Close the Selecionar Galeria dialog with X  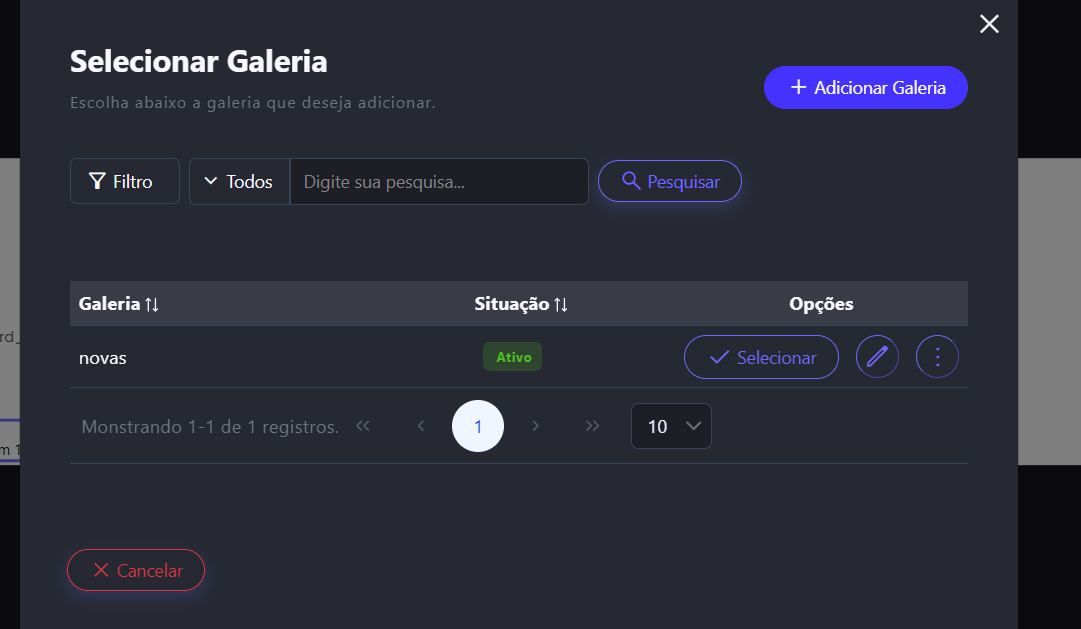(x=989, y=24)
